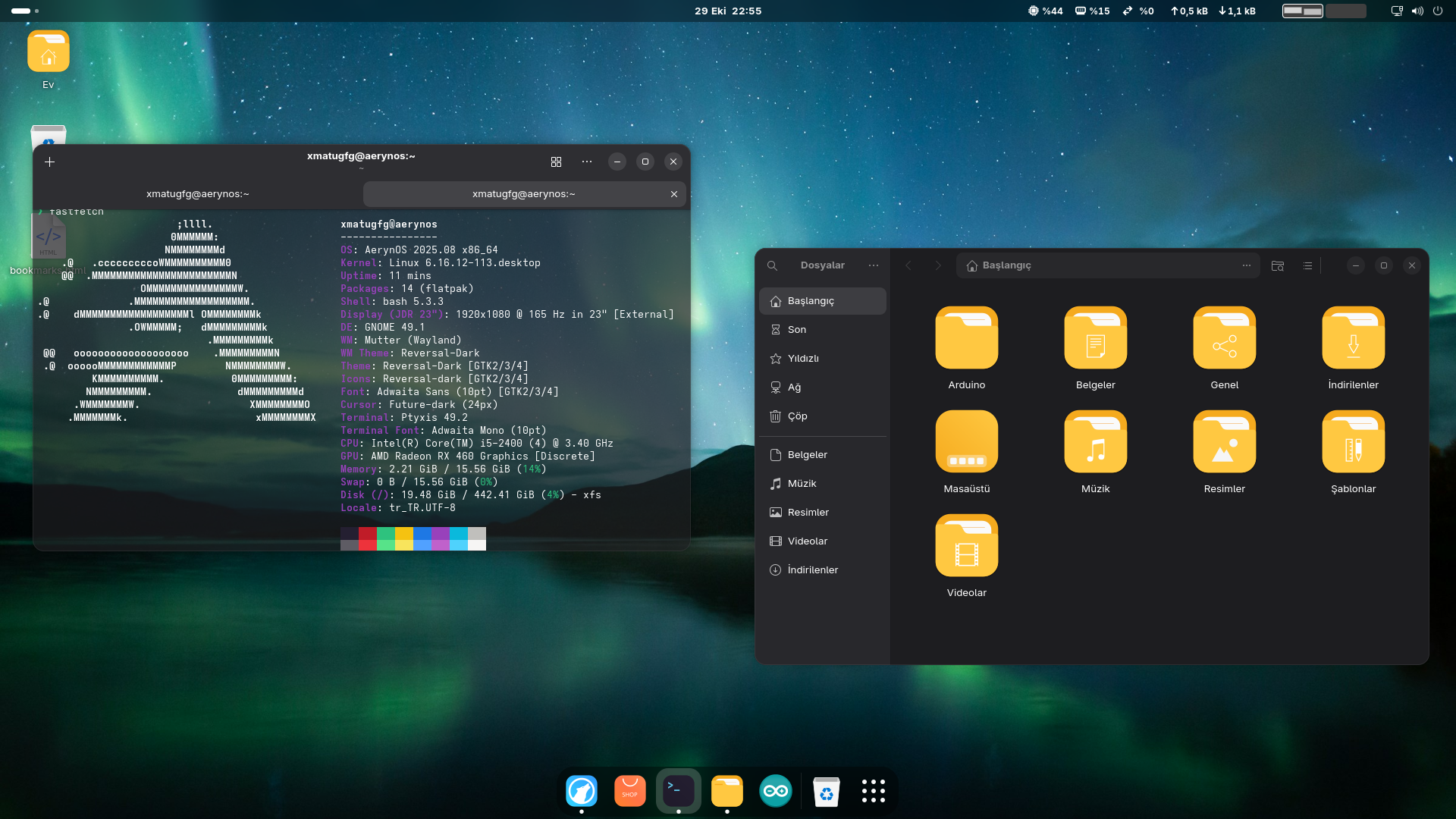Close the second terminal tab
Screen dimensions: 1456x819
673,194
